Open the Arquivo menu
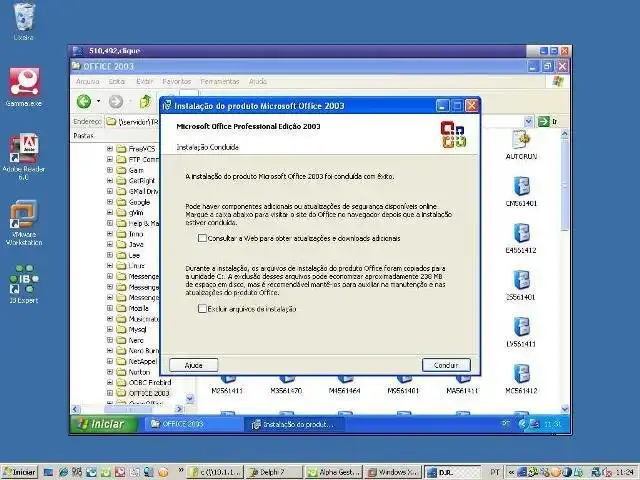 87,82
